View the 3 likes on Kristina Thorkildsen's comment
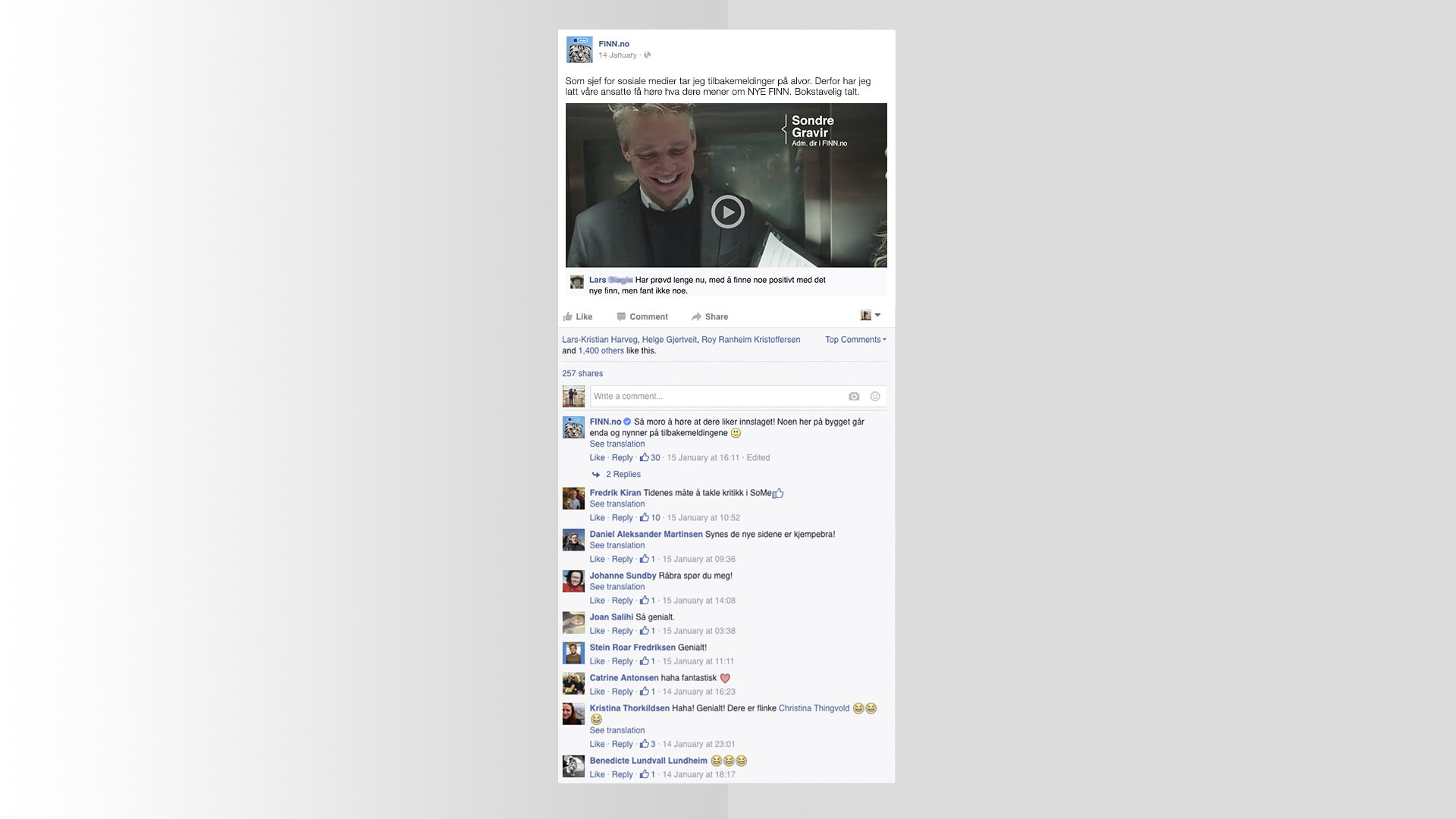Image resolution: width=1456 pixels, height=819 pixels. [648, 745]
